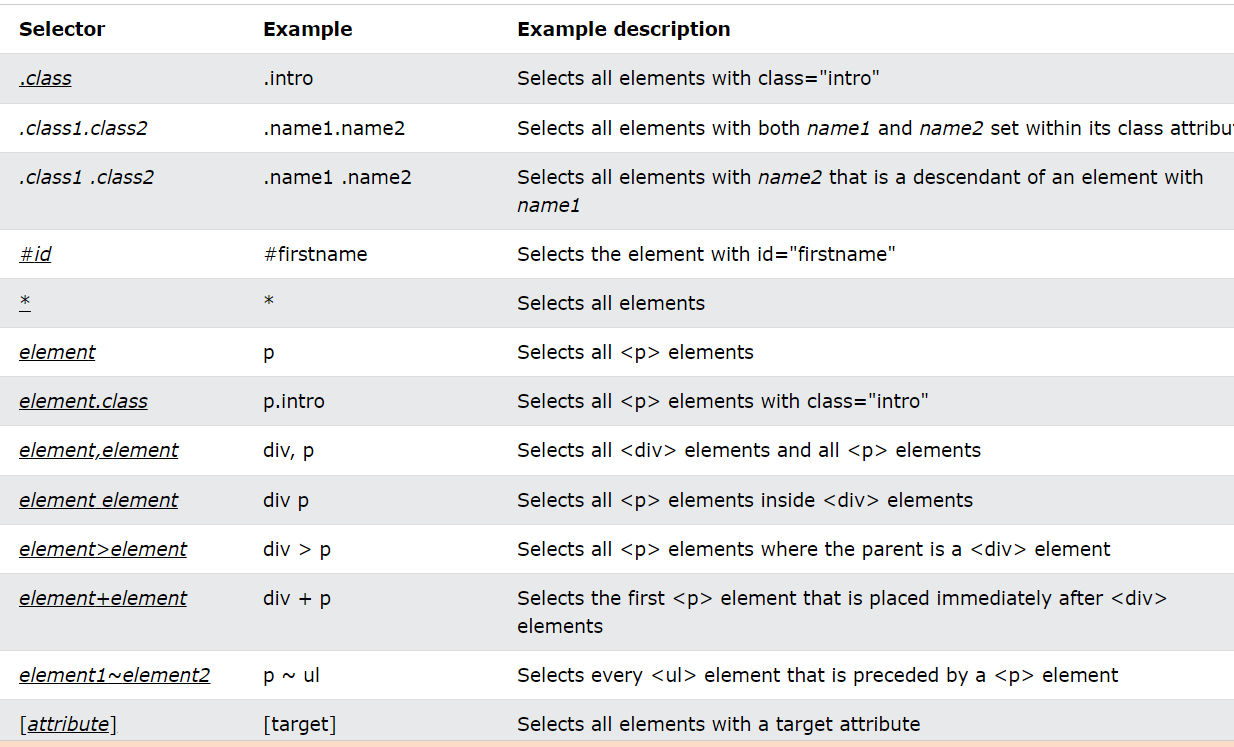Open the element.class selector link

click(83, 401)
